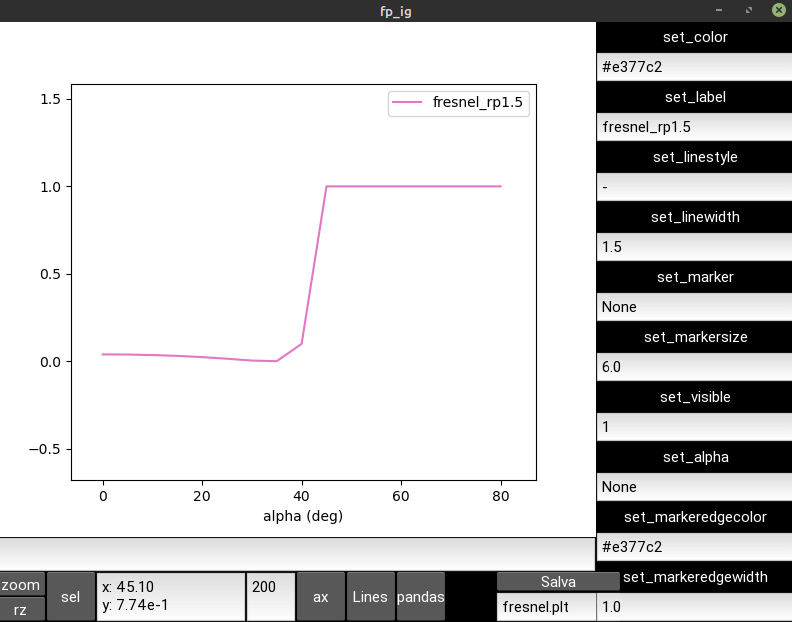Click the pandas button
Viewport: 792px width, 622px height.
[x=420, y=597]
